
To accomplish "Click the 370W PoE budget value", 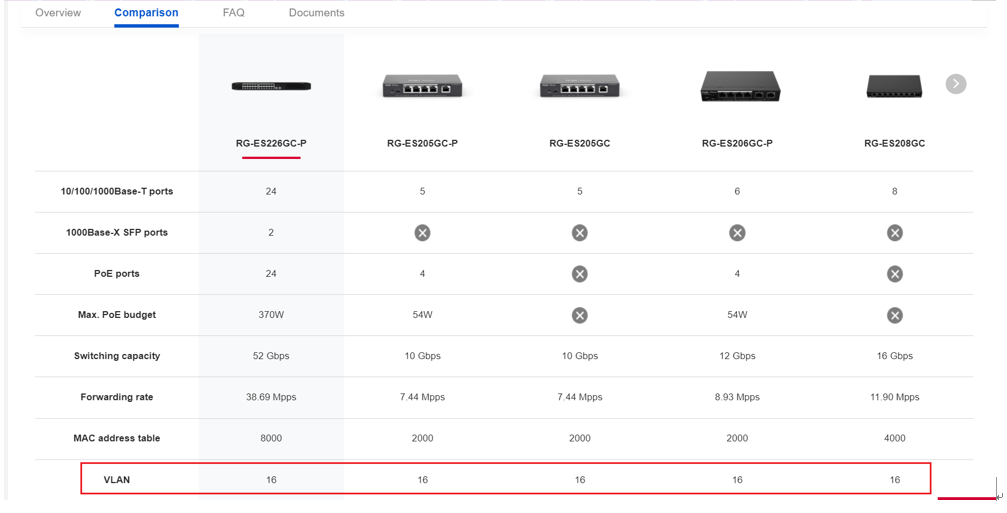I will (271, 315).
